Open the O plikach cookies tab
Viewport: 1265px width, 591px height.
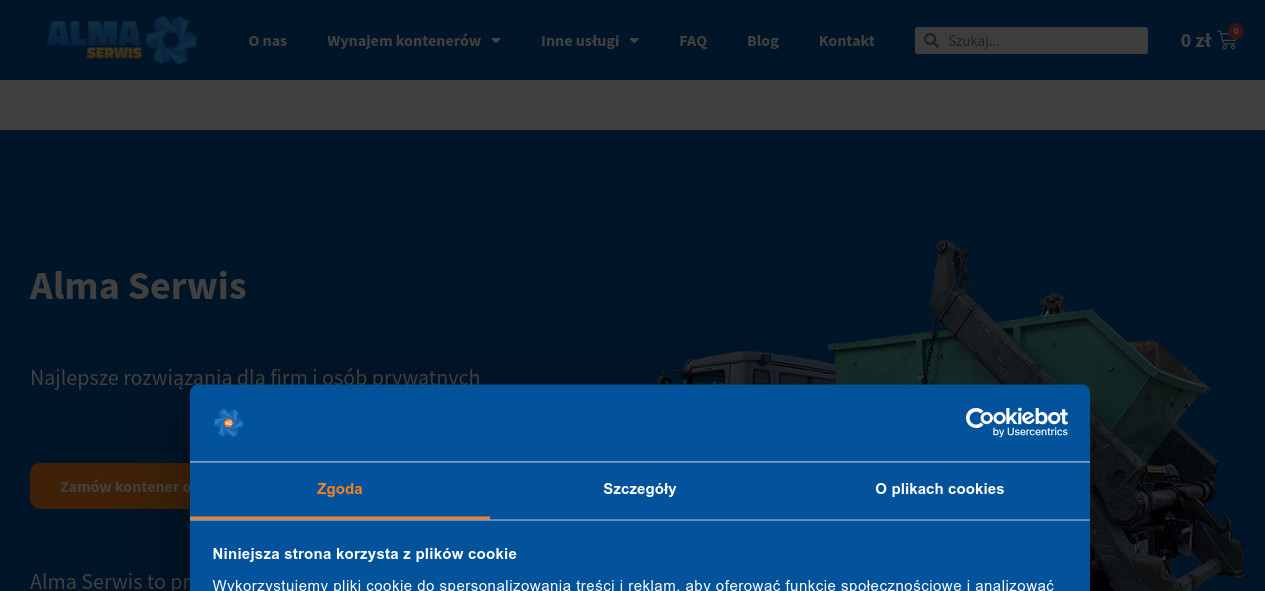point(940,489)
